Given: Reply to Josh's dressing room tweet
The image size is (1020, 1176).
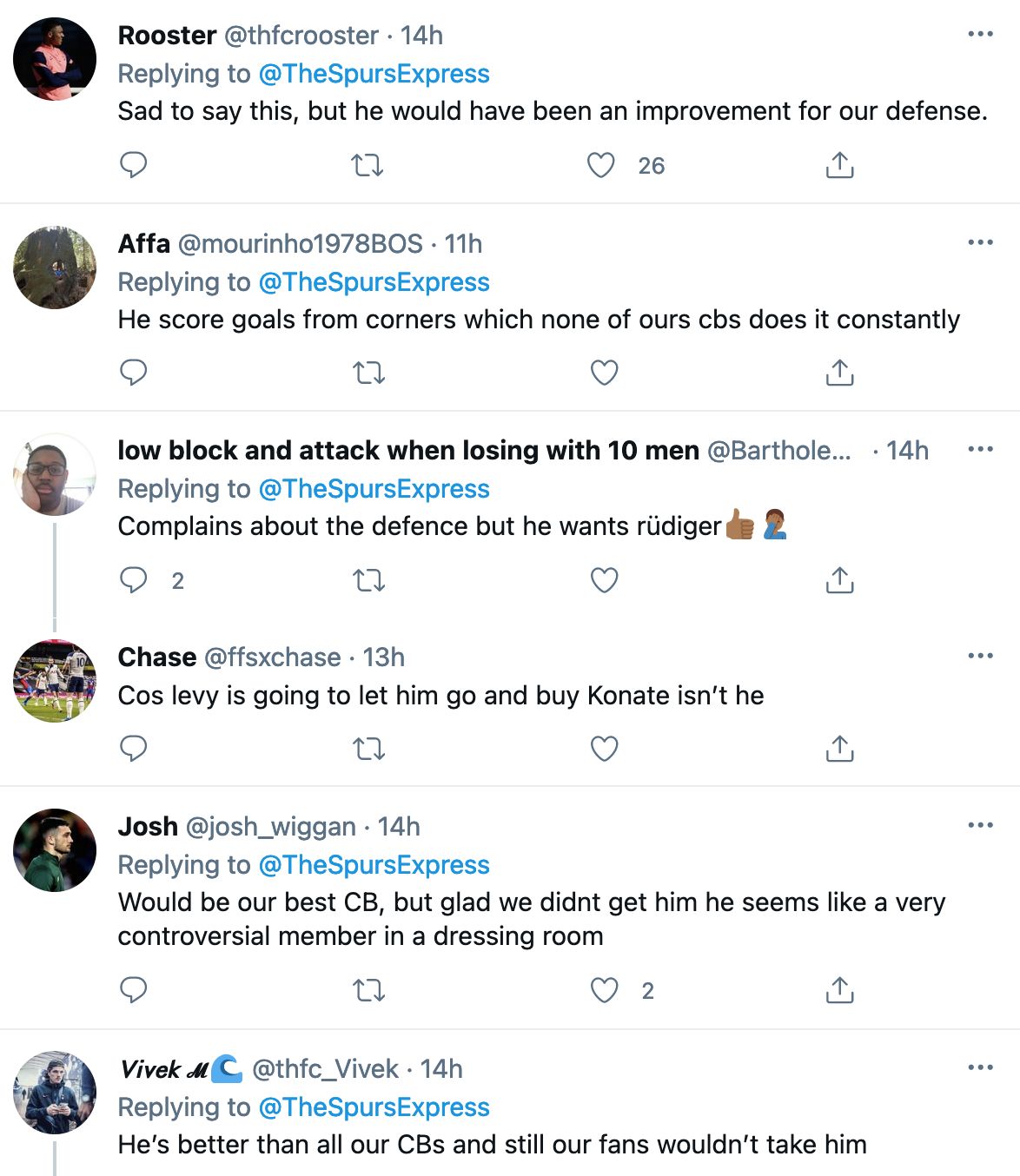Looking at the screenshot, I should 133,990.
